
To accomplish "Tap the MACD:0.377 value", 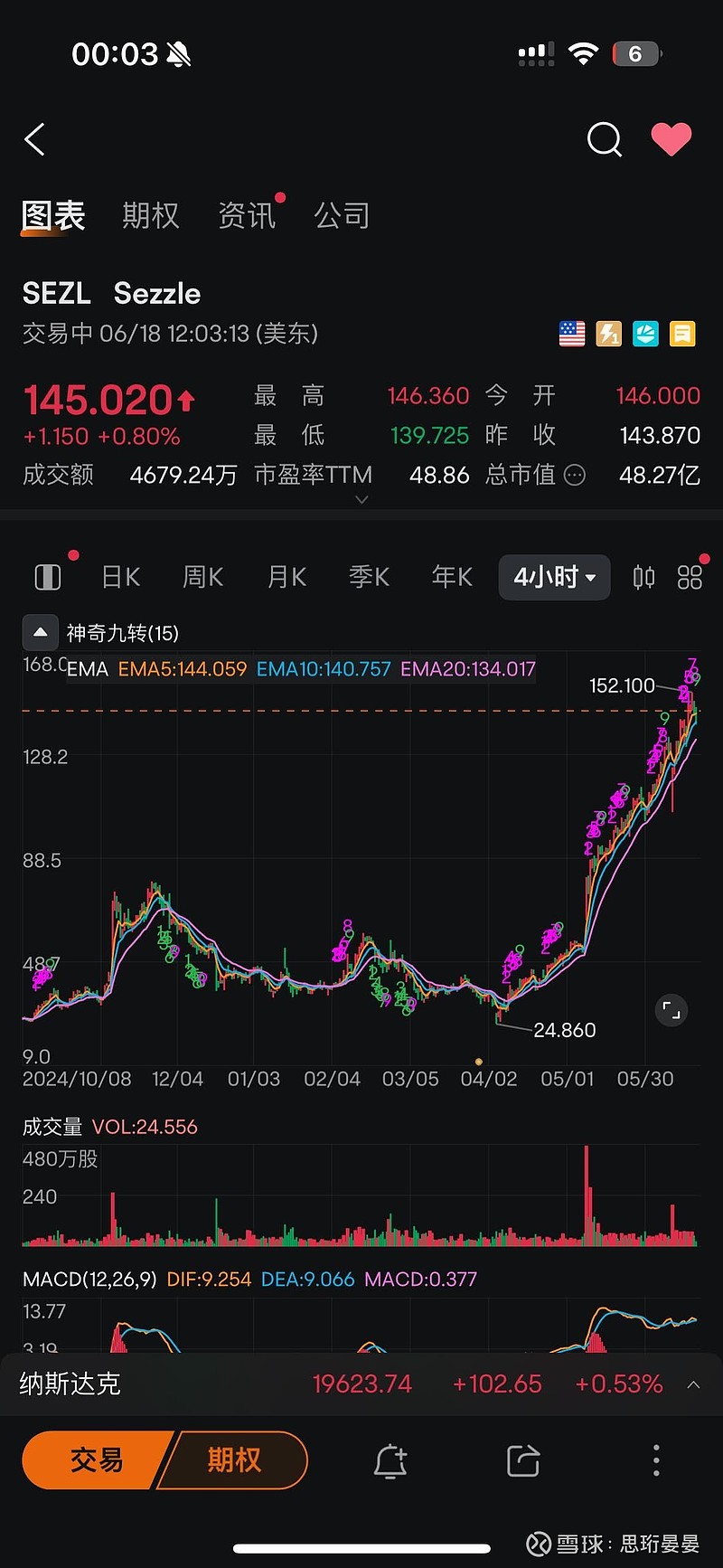I will point(420,1280).
